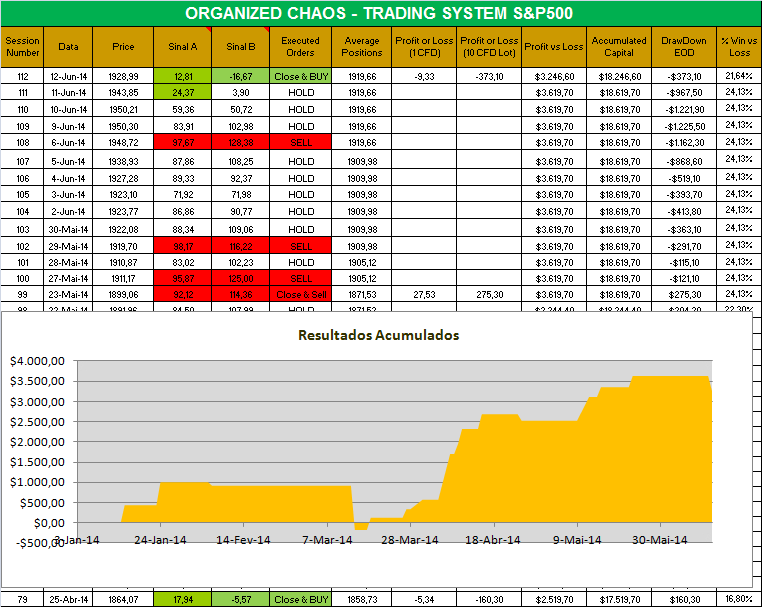The image size is (762, 607).
Task: Click the Sinal B cell 102,98
Action: pyautogui.click(x=241, y=126)
